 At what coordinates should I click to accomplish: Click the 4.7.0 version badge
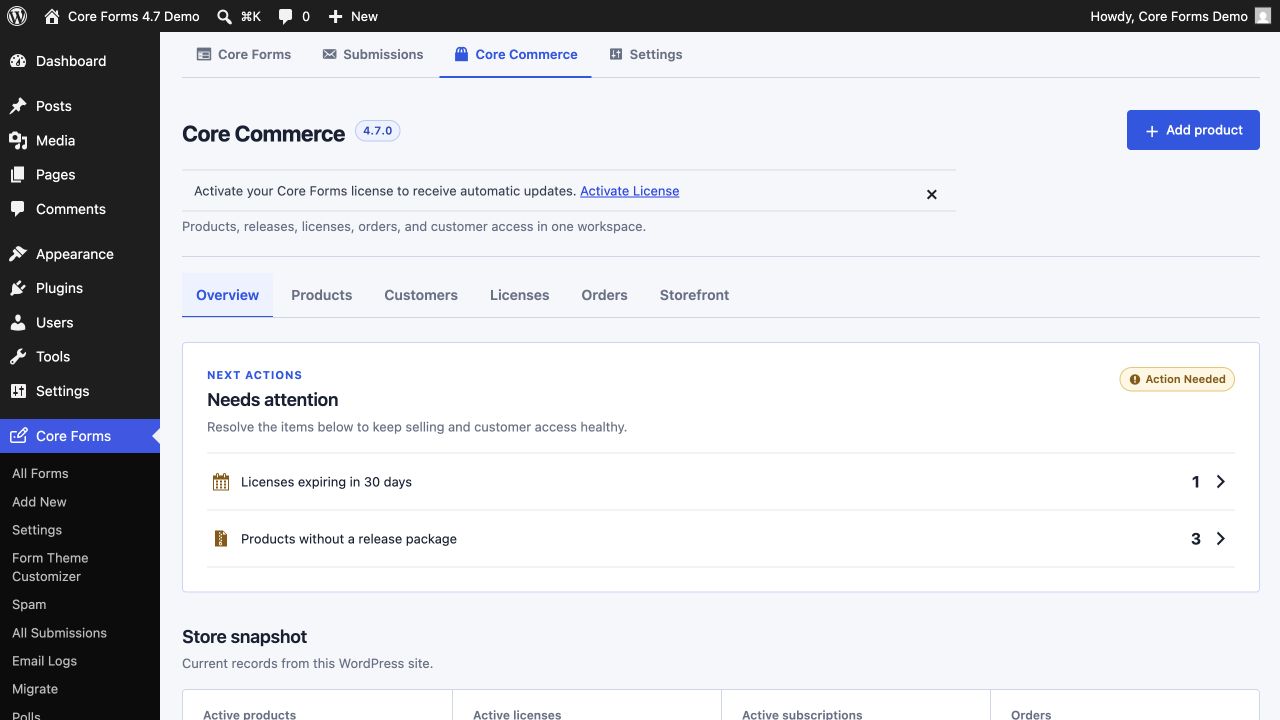pyautogui.click(x=377, y=131)
